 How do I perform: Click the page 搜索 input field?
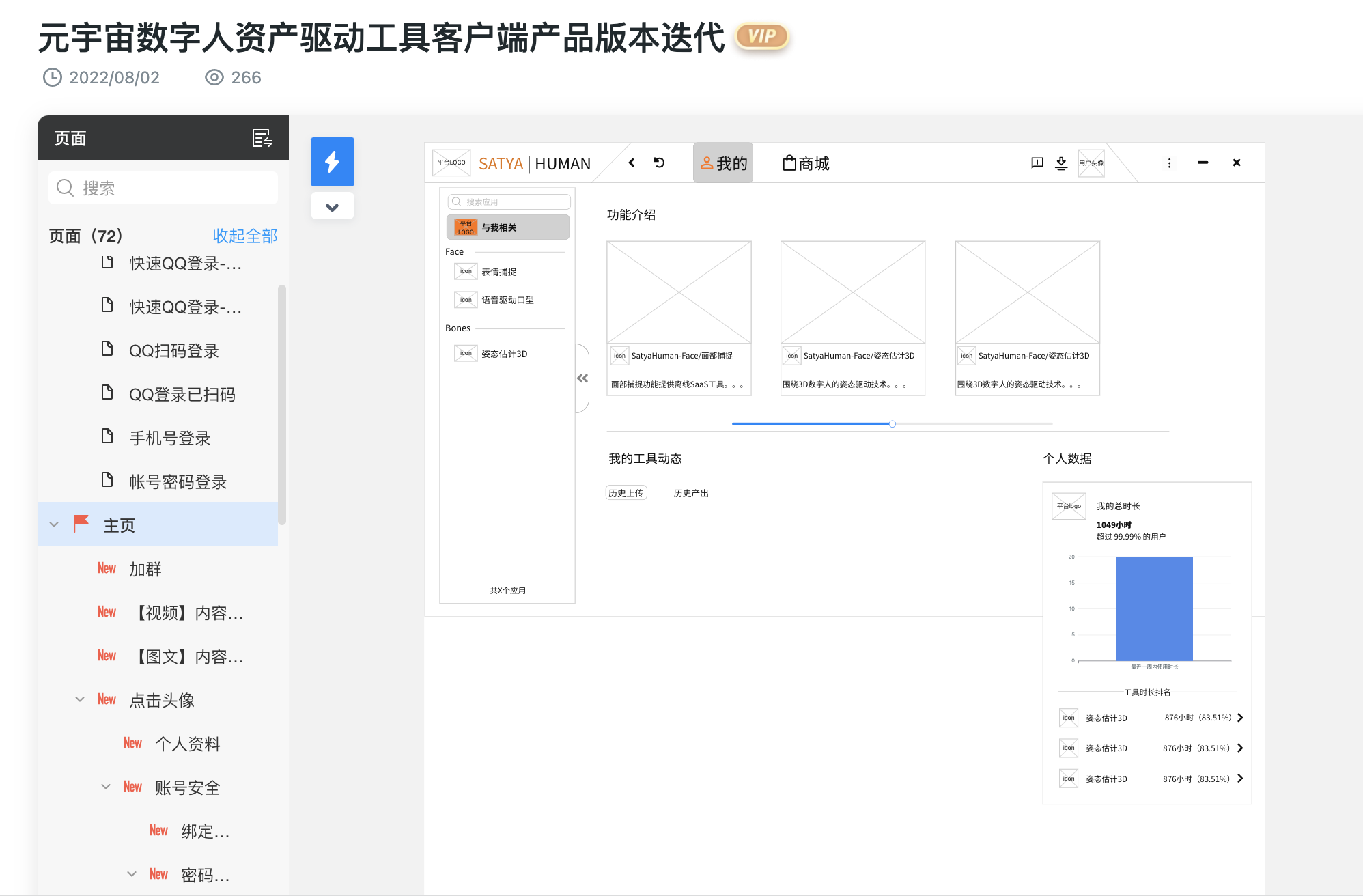[x=164, y=188]
